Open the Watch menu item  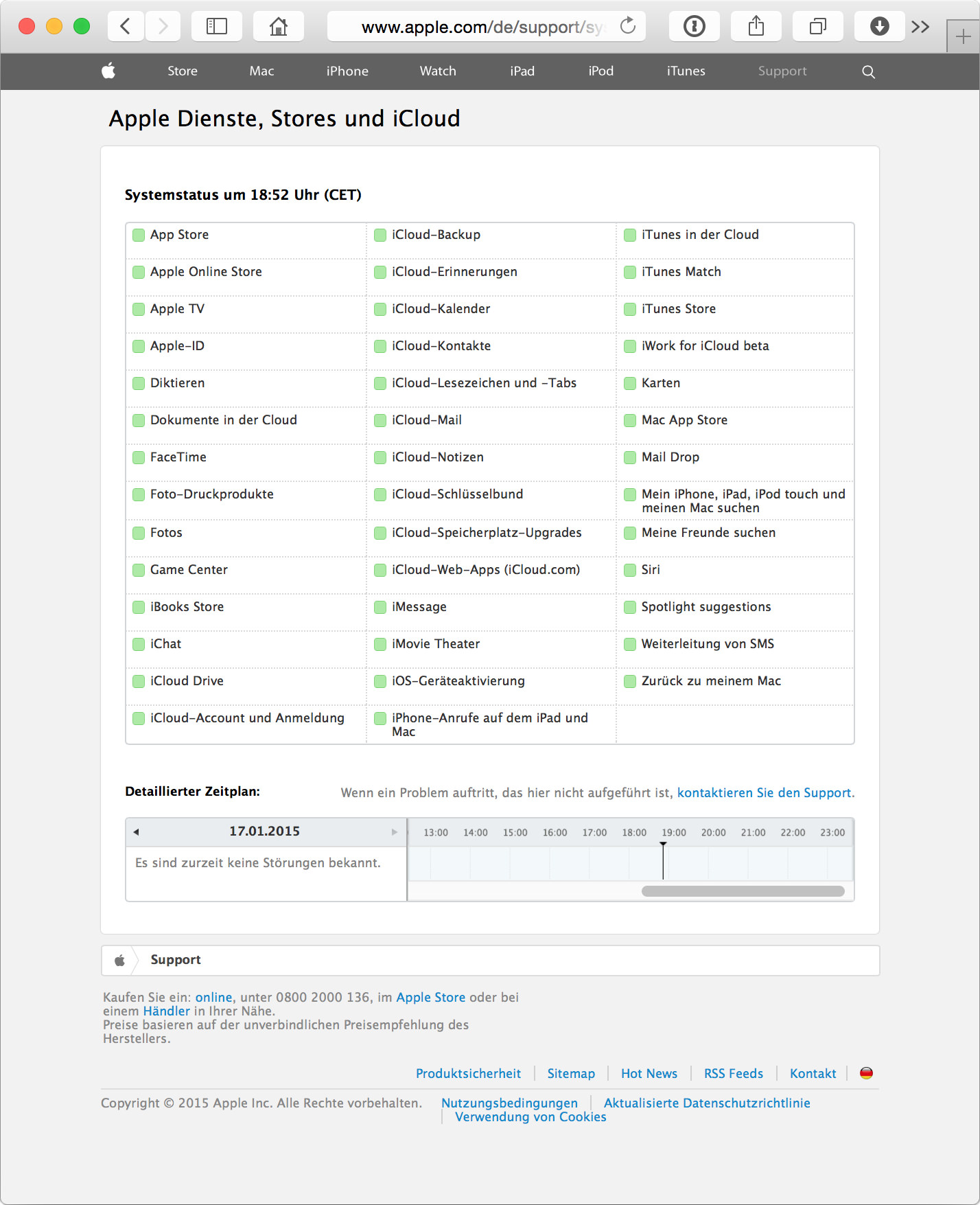438,71
